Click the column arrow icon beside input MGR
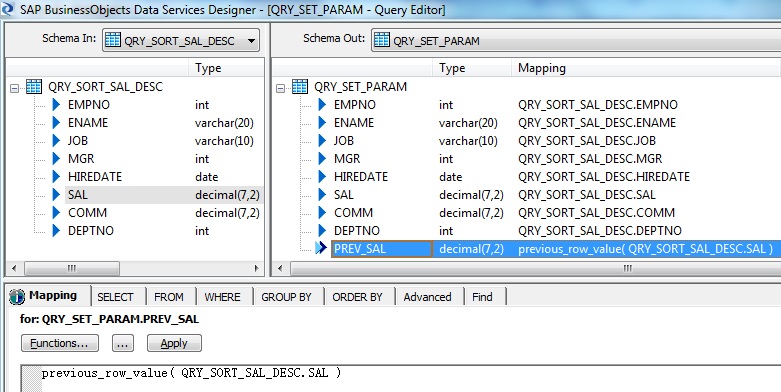 56,158
